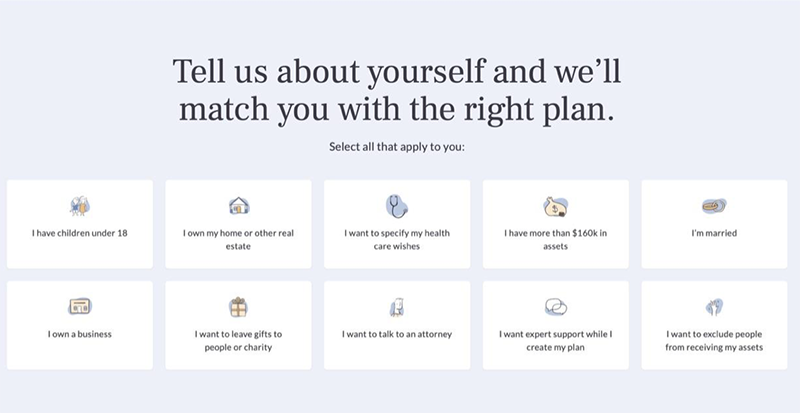Click the storefront business icon
The width and height of the screenshot is (800, 413).
coord(80,307)
